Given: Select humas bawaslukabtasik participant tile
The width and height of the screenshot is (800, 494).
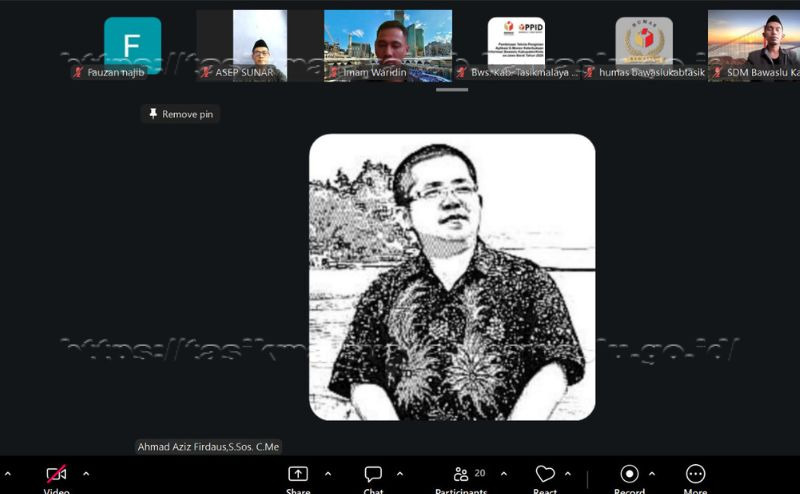Looking at the screenshot, I should click(x=644, y=46).
